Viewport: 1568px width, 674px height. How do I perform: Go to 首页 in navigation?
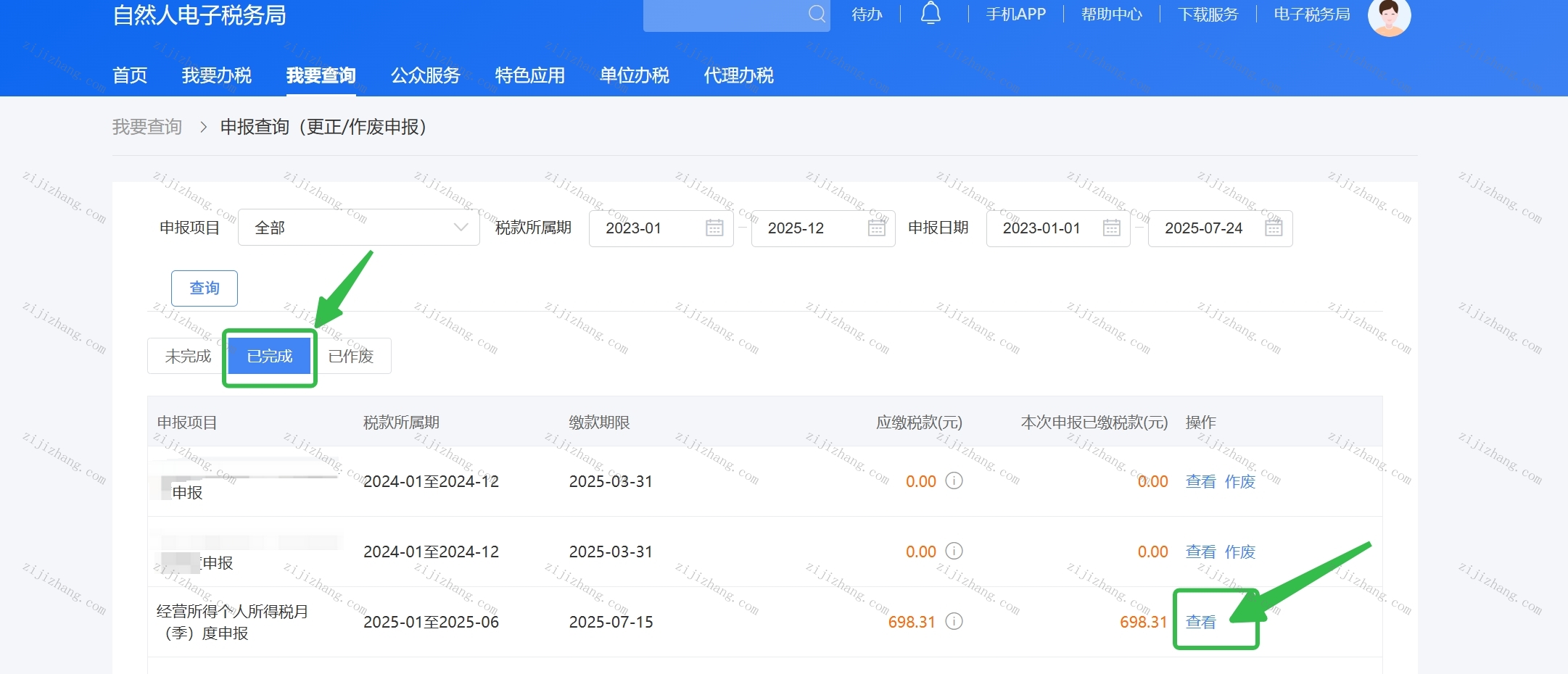pos(130,75)
